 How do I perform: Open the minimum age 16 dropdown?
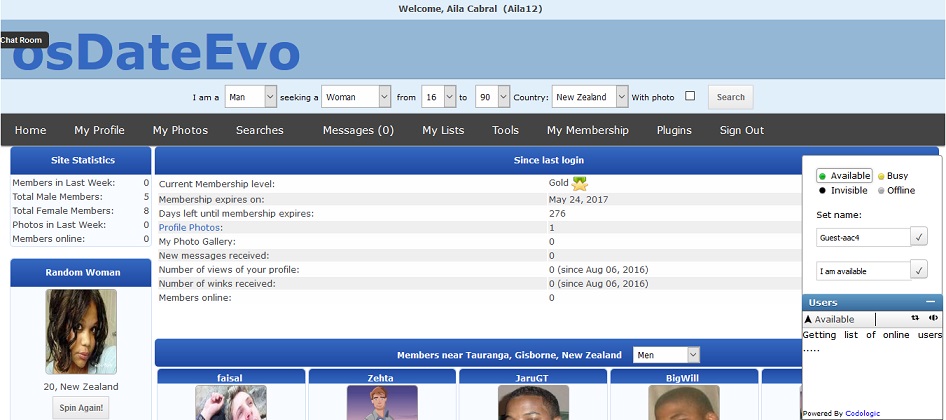point(439,97)
